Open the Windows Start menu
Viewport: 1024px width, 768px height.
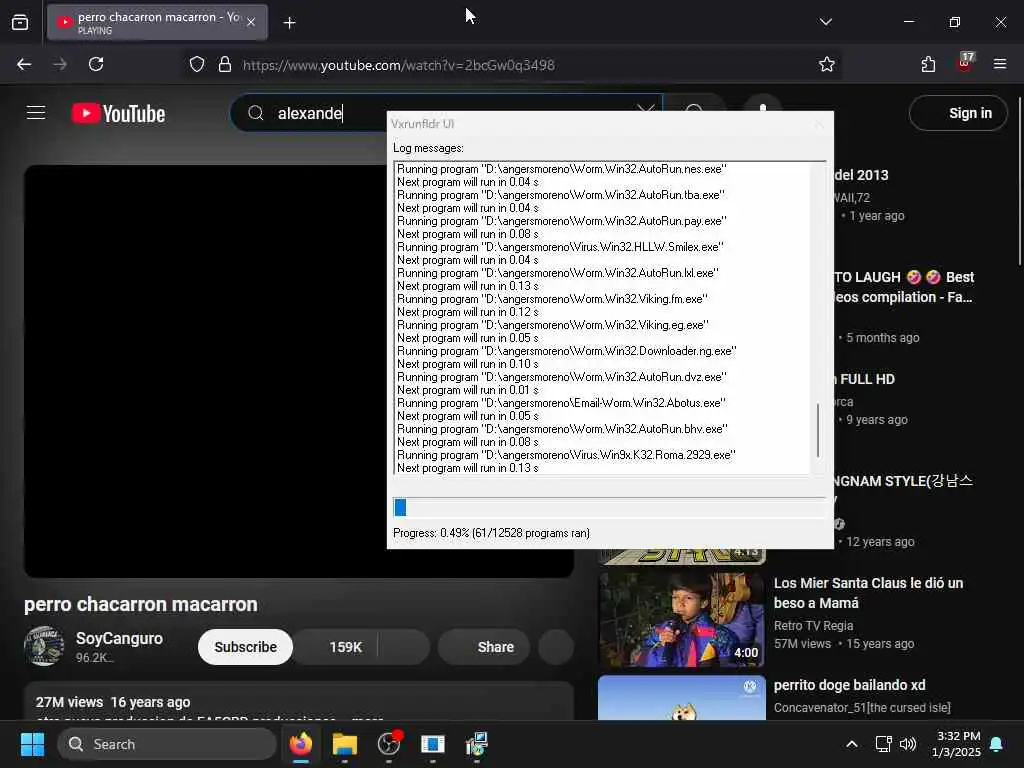tap(32, 744)
